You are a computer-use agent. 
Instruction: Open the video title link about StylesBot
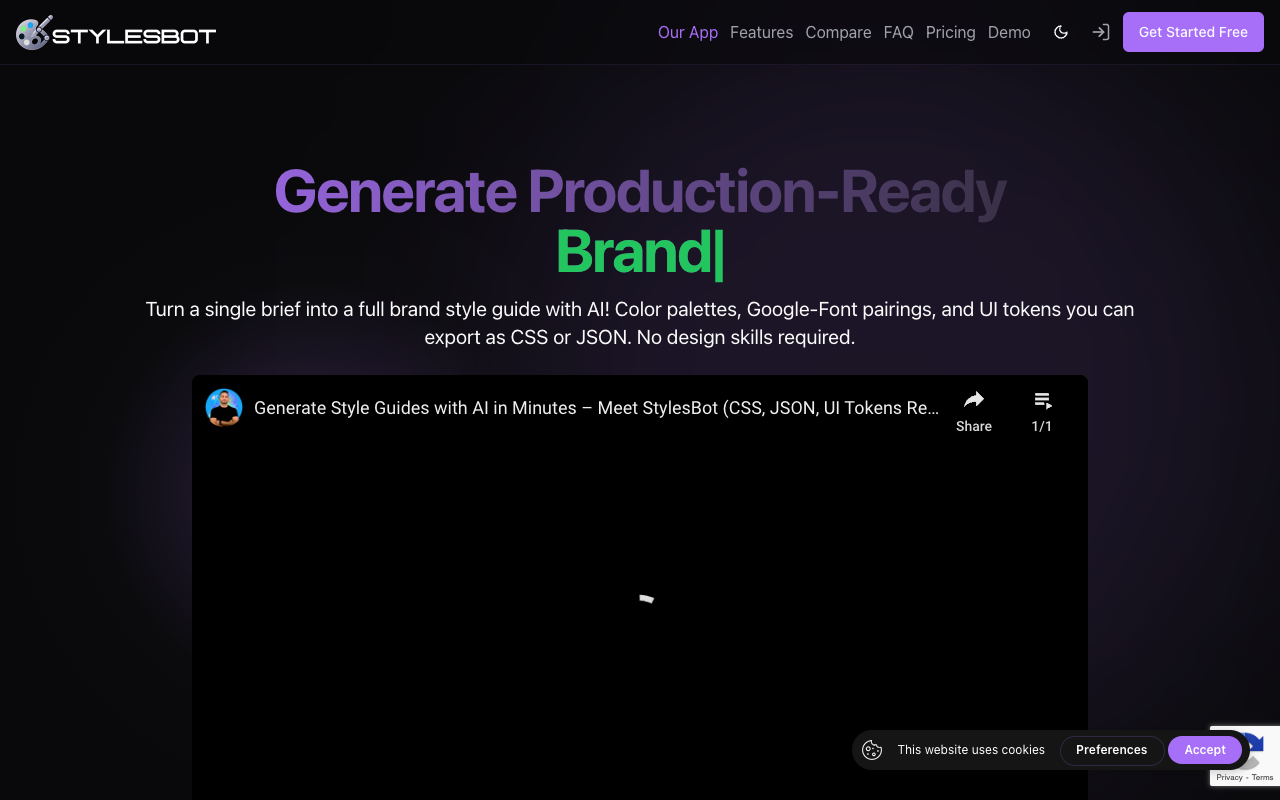597,408
